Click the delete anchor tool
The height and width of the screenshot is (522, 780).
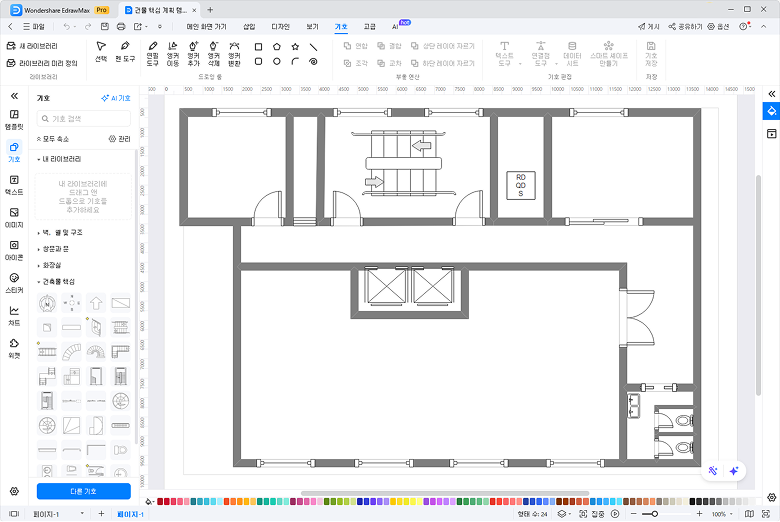(x=214, y=54)
